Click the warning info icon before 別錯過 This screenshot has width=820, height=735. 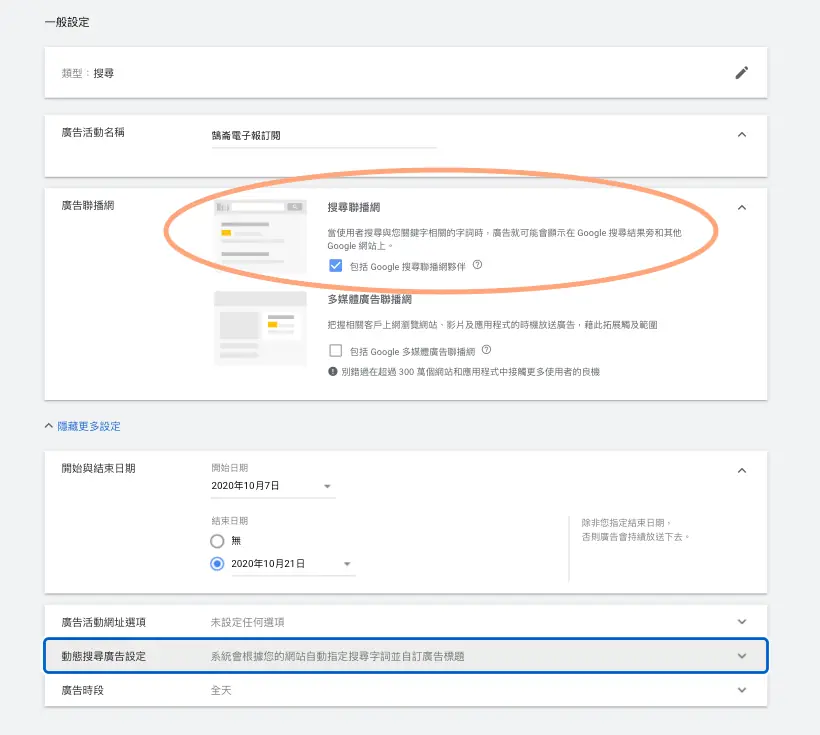point(333,371)
